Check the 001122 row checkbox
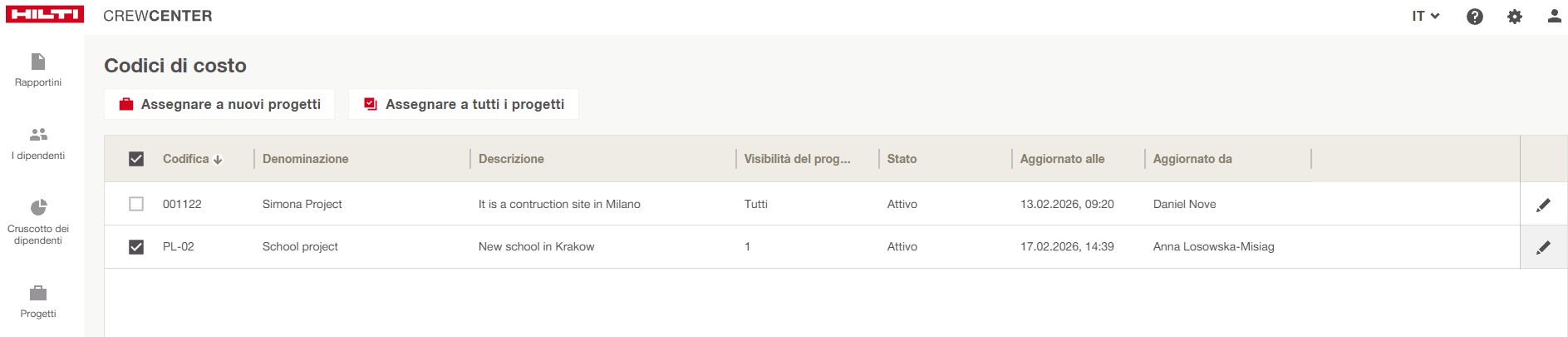This screenshot has height=337, width=1568. tap(136, 204)
